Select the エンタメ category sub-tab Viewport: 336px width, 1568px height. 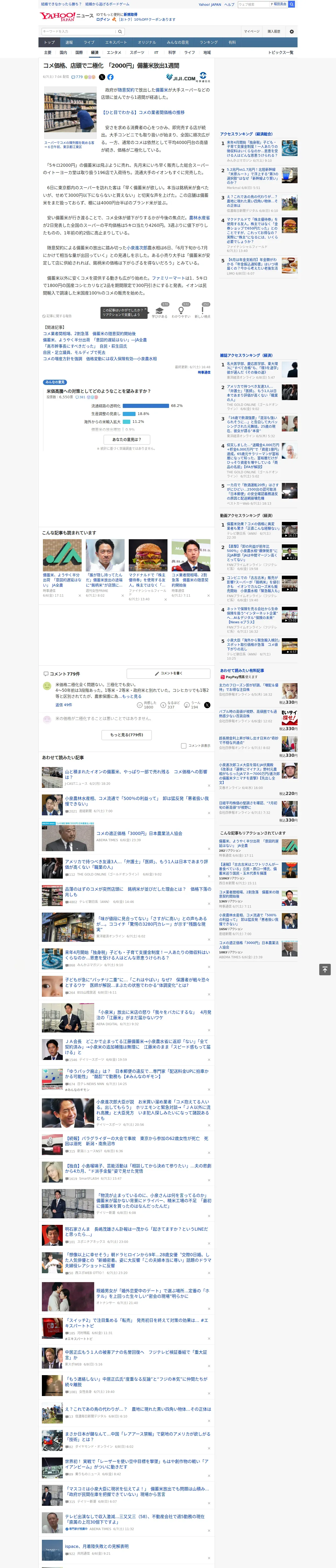pos(114,52)
